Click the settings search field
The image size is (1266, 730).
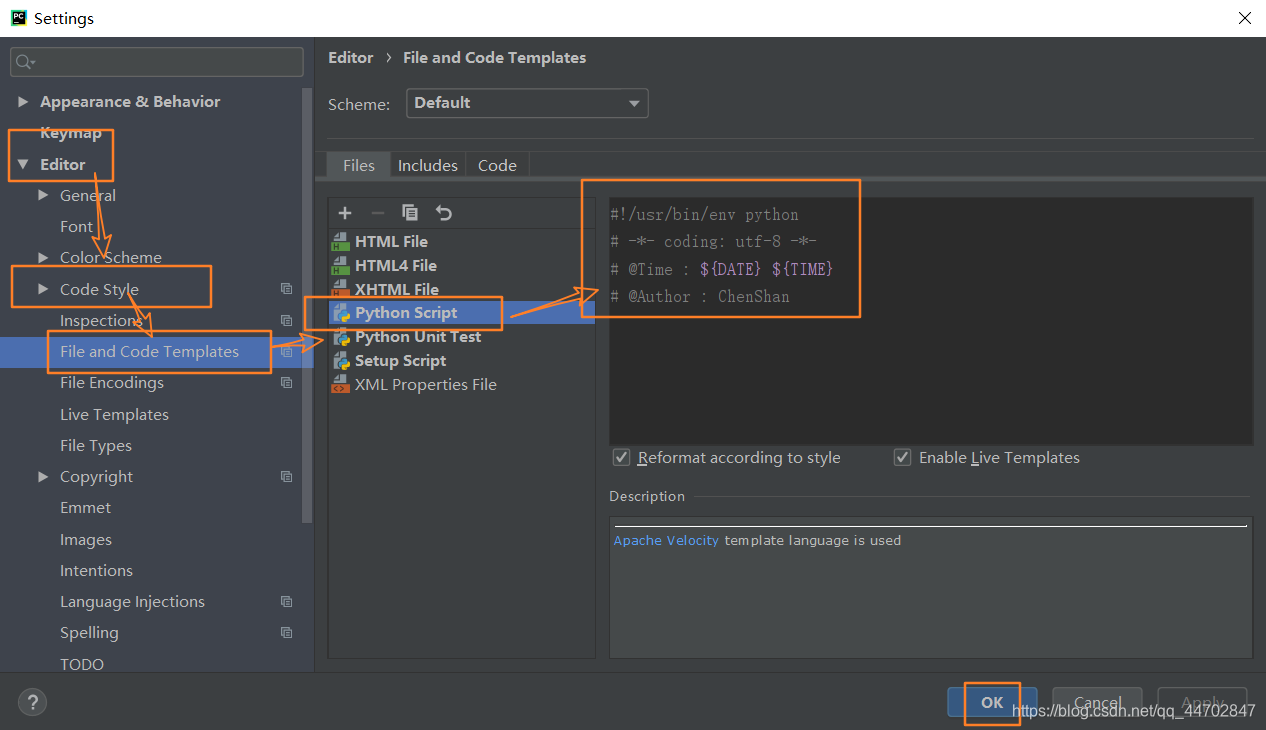click(x=156, y=61)
